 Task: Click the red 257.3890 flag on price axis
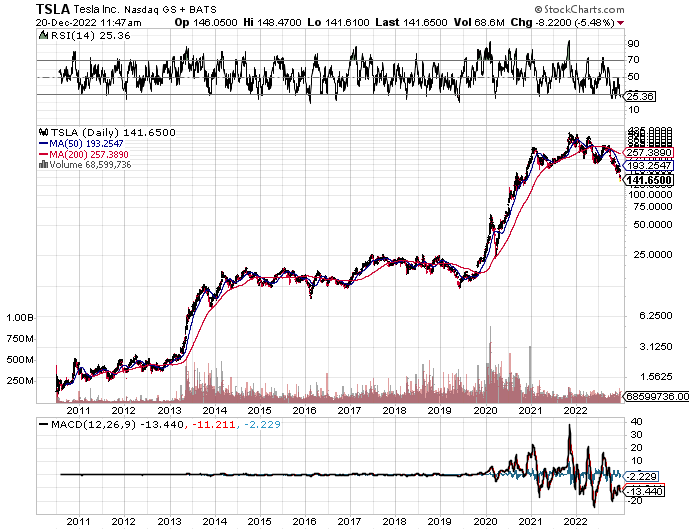[649, 153]
